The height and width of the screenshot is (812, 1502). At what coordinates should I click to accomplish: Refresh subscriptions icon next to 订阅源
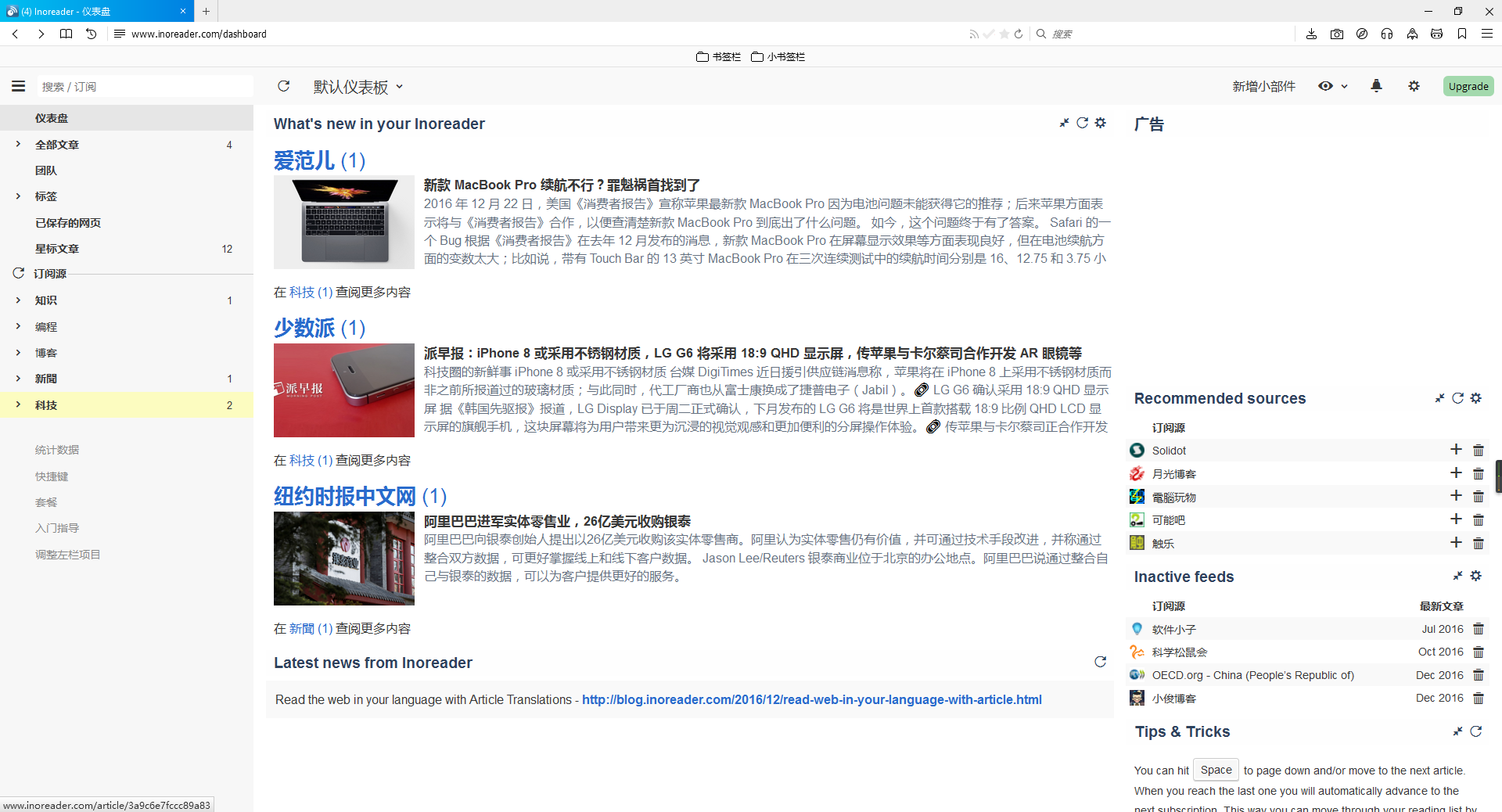click(x=19, y=273)
